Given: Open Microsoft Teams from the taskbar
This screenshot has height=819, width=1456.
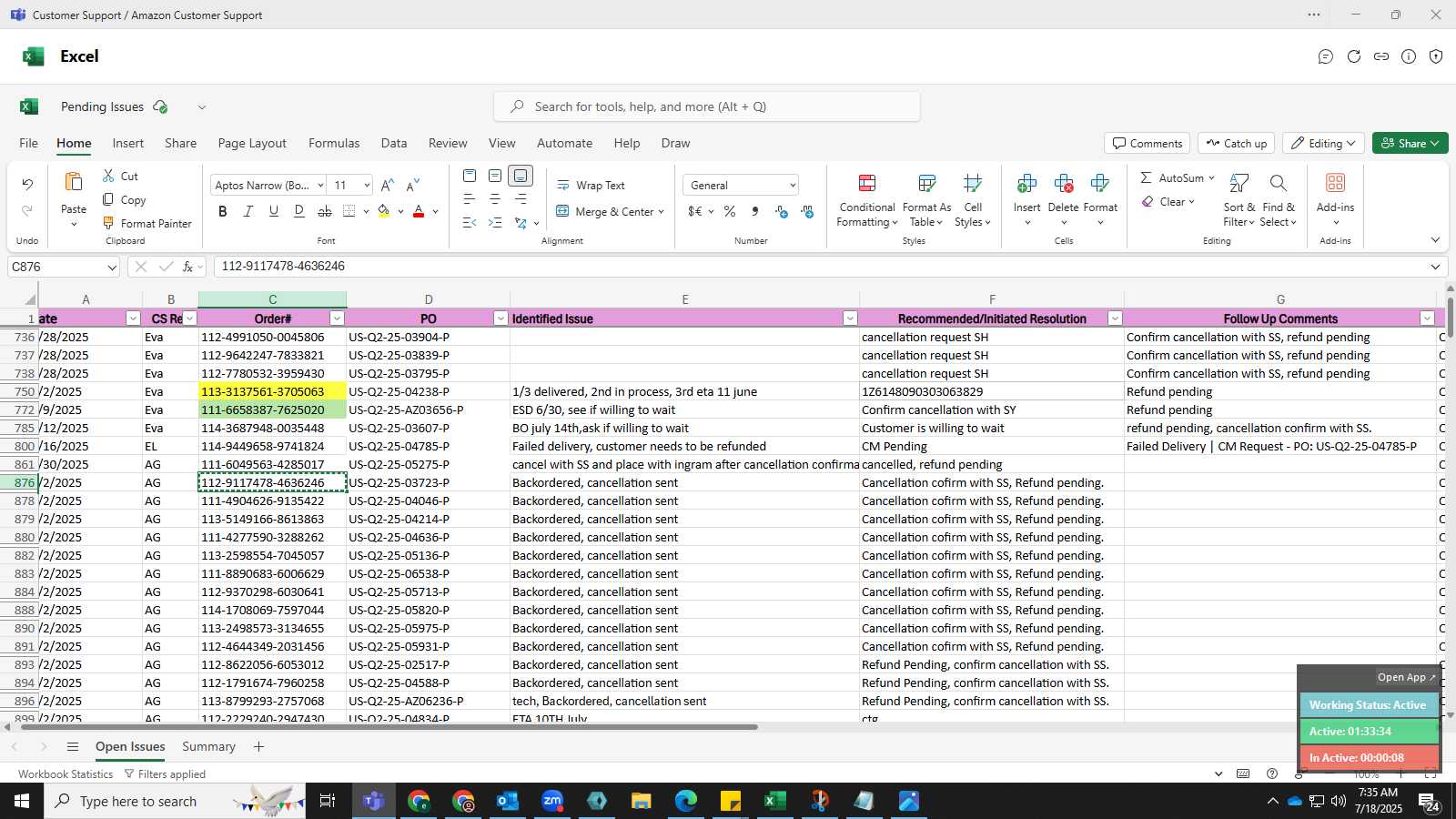Looking at the screenshot, I should pyautogui.click(x=373, y=801).
